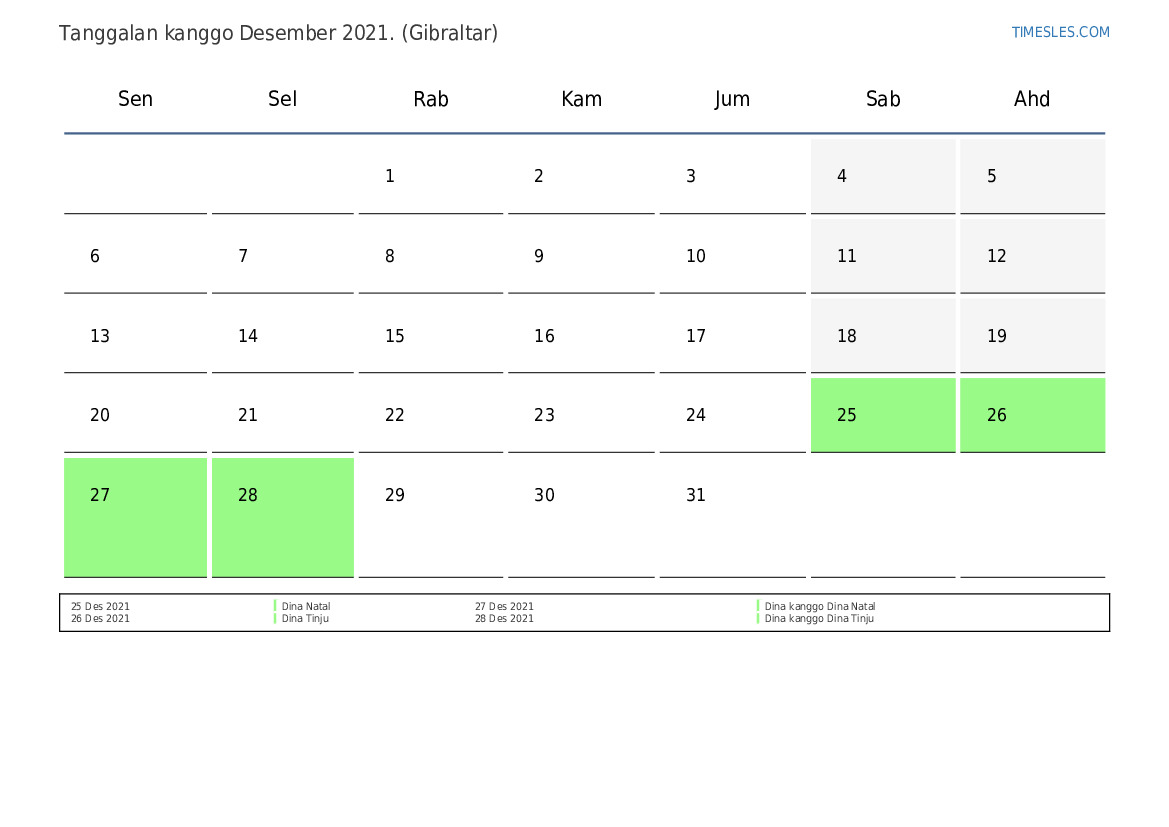Click the Dina Natal legend entry
The height and width of the screenshot is (827, 1169).
coord(306,606)
